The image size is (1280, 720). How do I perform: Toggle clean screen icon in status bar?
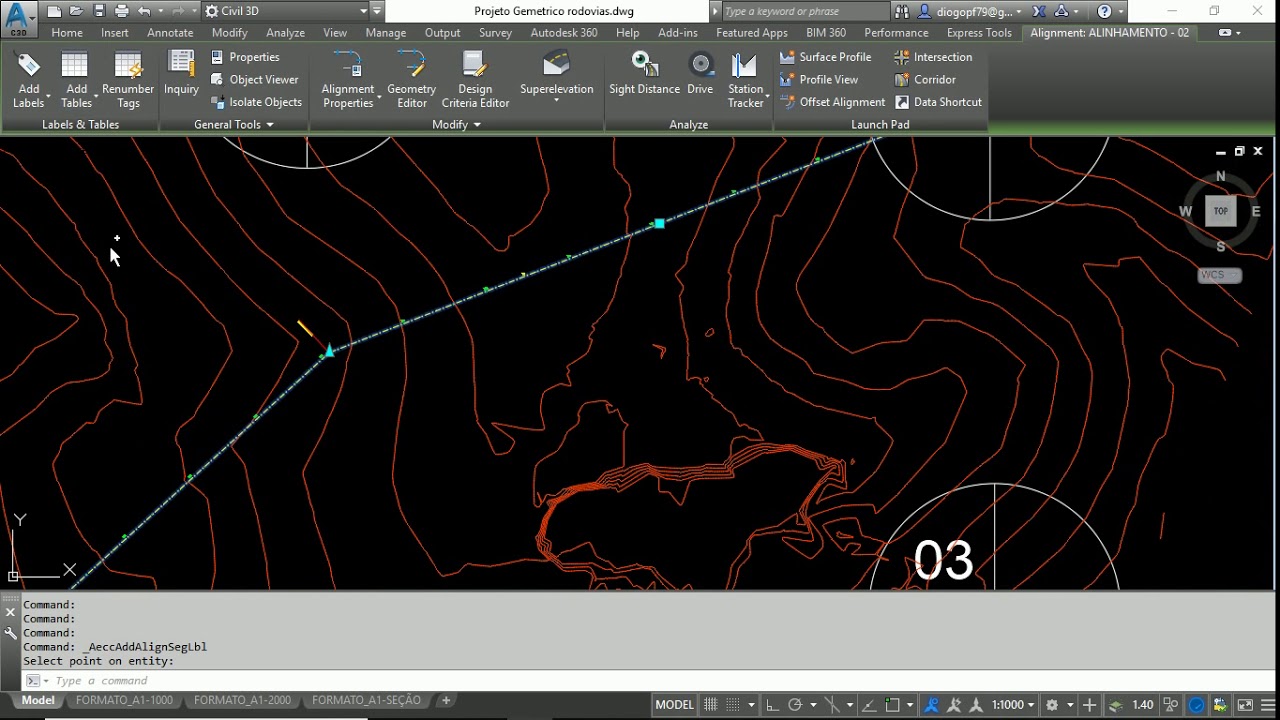1244,705
